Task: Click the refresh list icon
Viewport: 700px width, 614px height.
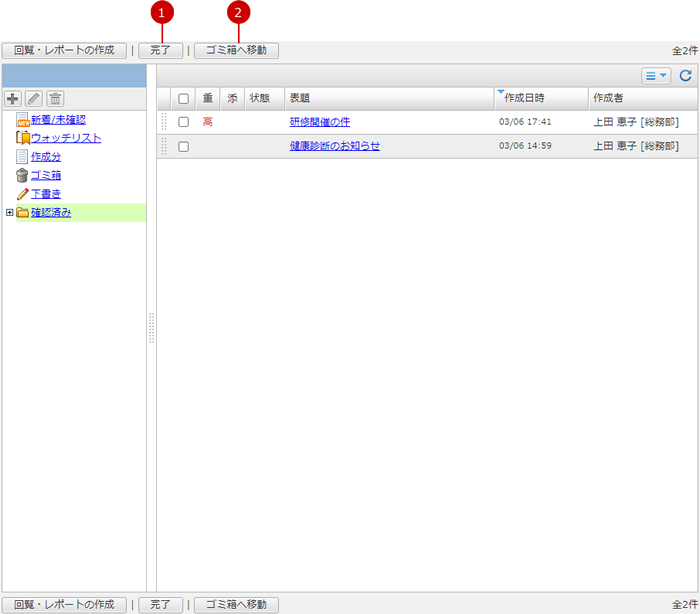Action: click(685, 75)
